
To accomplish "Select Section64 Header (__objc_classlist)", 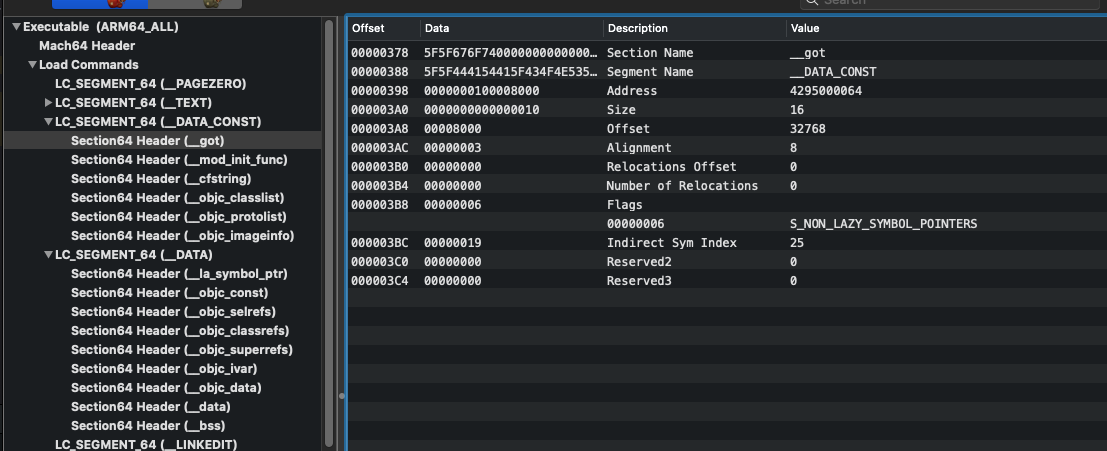I will point(168,198).
